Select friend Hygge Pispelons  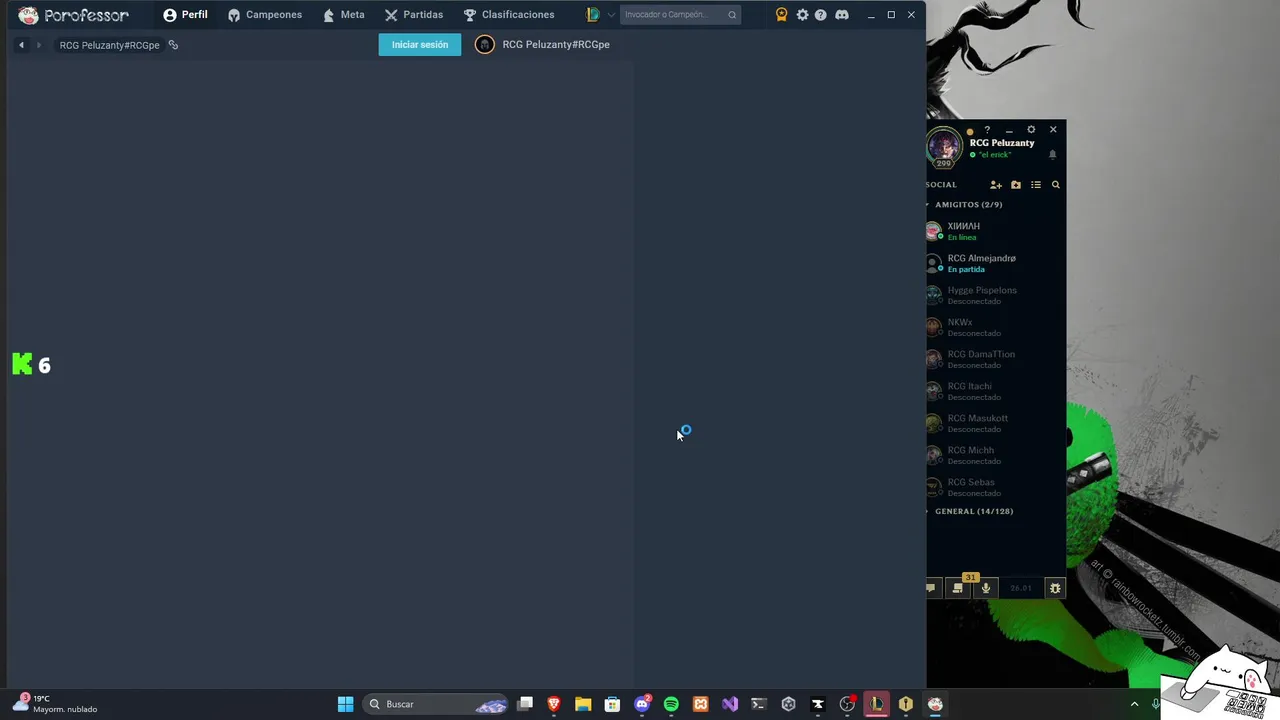coord(996,295)
